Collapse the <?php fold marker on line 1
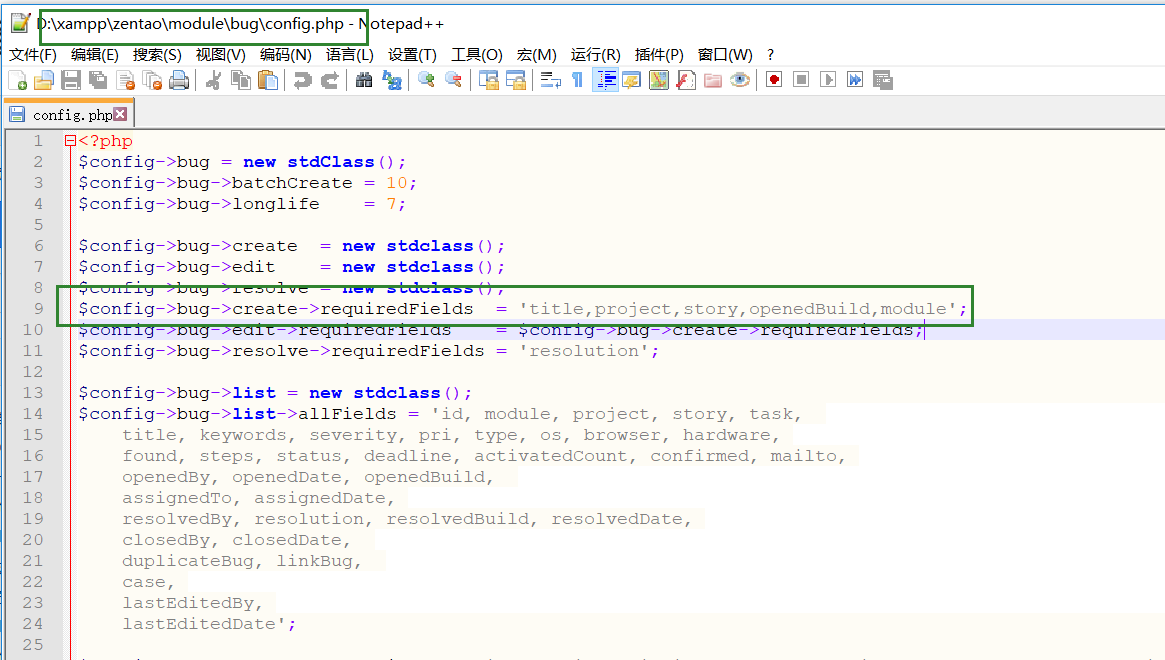 click(70, 141)
